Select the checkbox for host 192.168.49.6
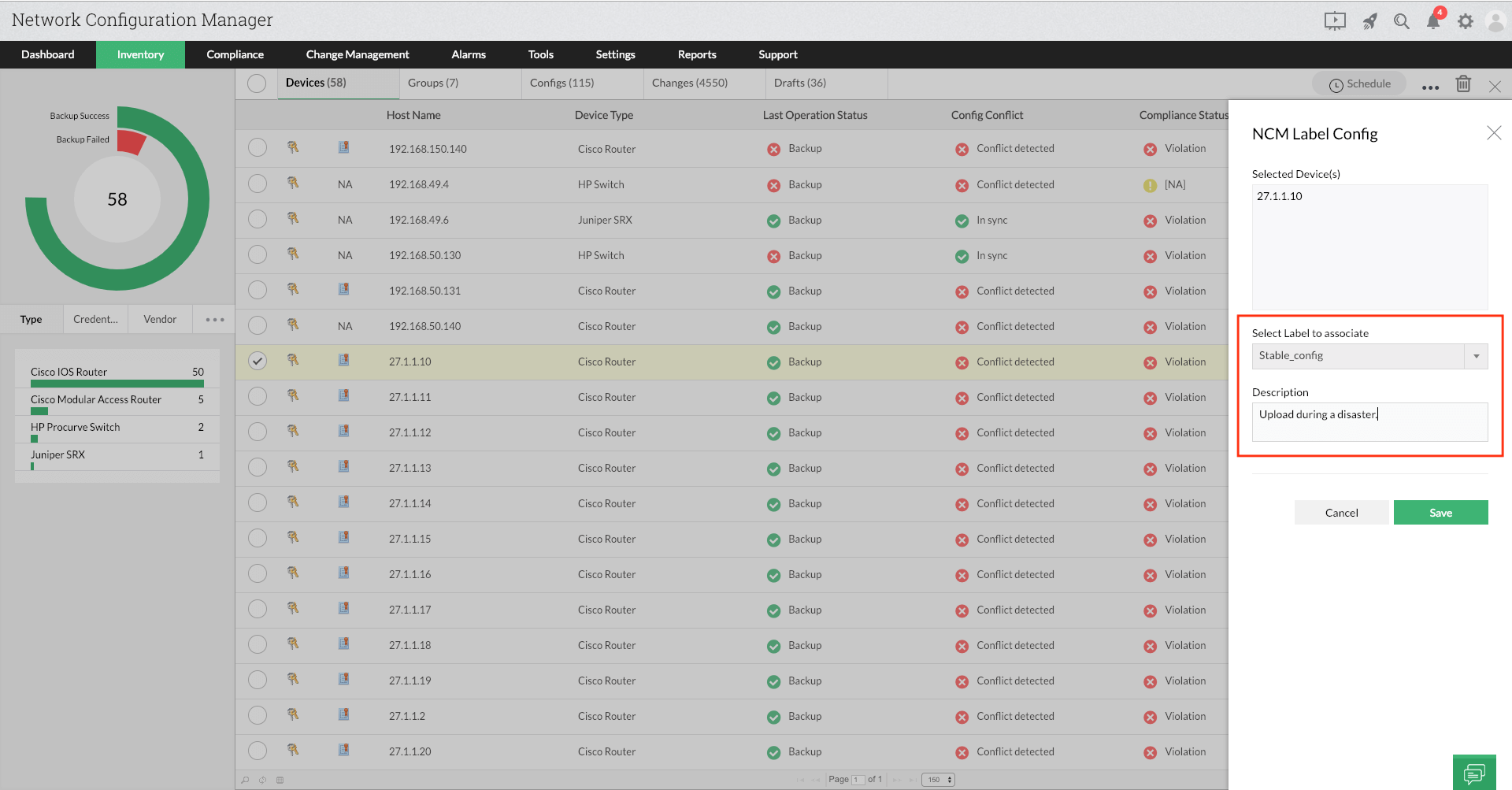This screenshot has width=1512, height=790. coord(257,219)
